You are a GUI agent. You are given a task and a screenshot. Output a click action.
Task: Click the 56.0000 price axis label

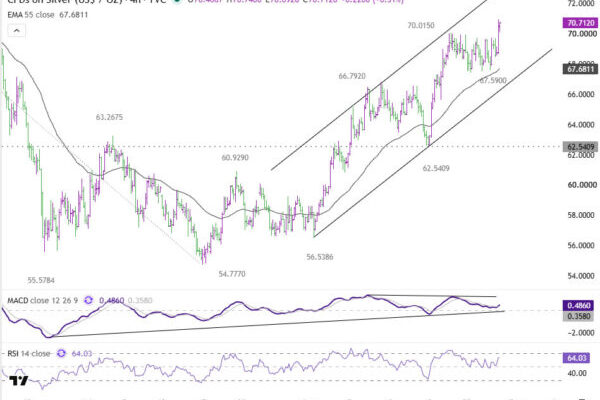click(x=582, y=245)
